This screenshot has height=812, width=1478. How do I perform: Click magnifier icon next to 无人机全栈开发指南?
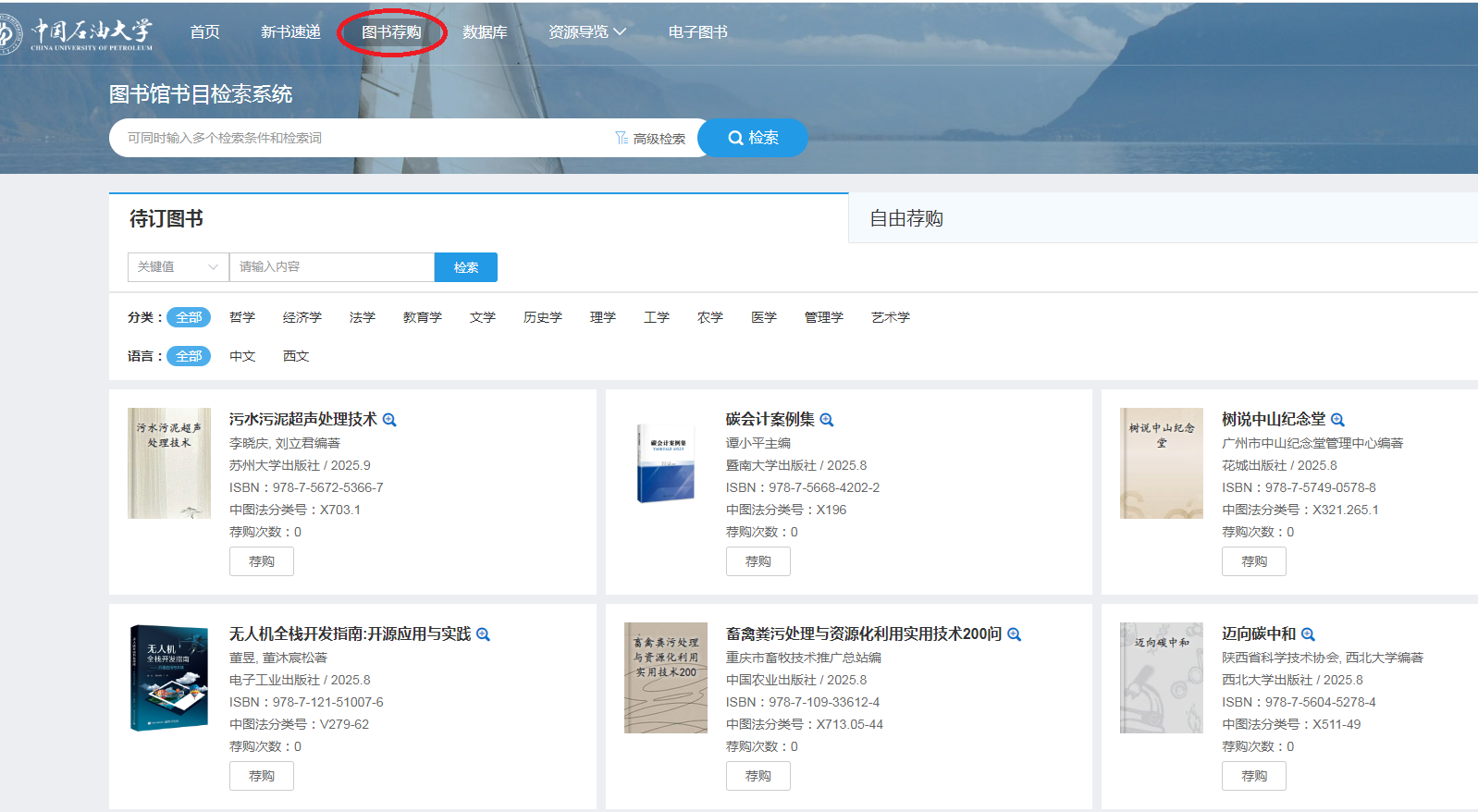(x=483, y=634)
